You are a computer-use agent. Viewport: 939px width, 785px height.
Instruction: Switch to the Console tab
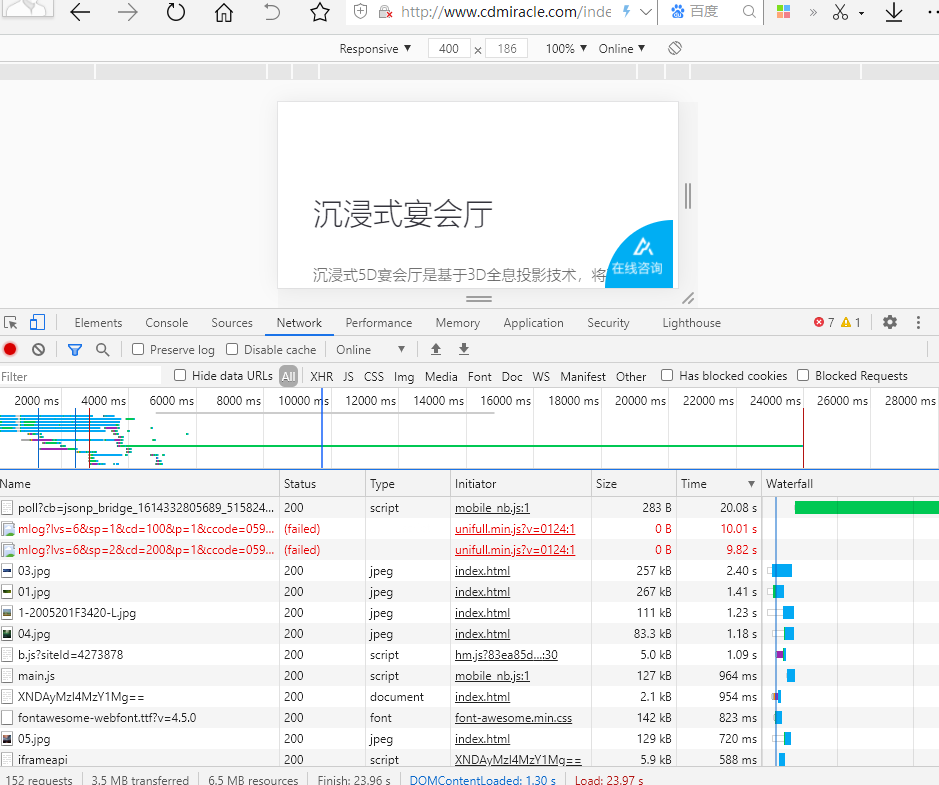coord(166,323)
